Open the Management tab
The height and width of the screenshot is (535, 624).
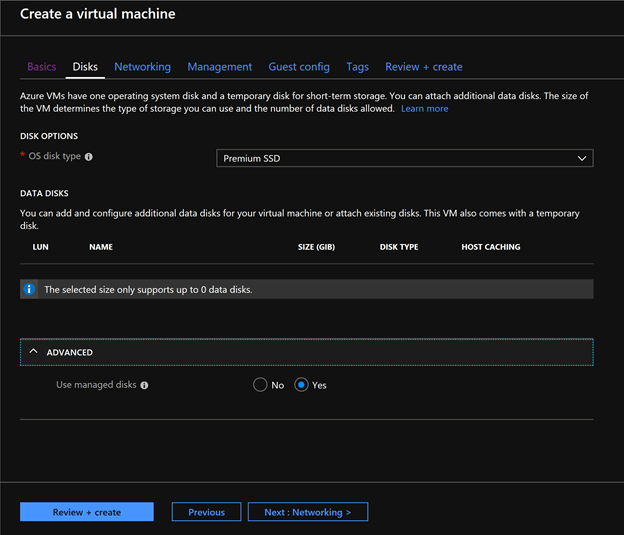(x=220, y=67)
